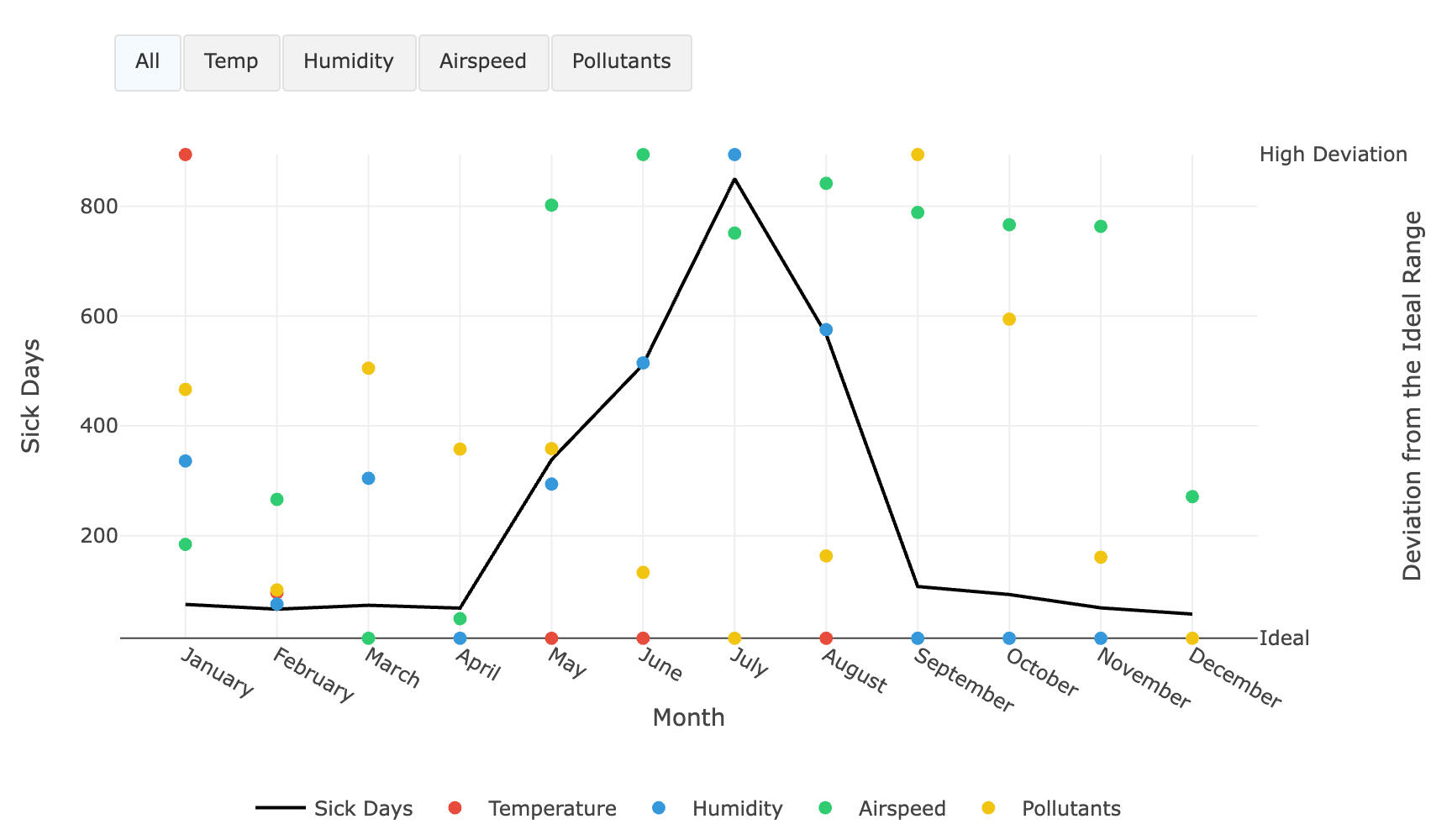The height and width of the screenshot is (840, 1452).
Task: Click blue Humidity dot at July peak
Action: [x=734, y=155]
